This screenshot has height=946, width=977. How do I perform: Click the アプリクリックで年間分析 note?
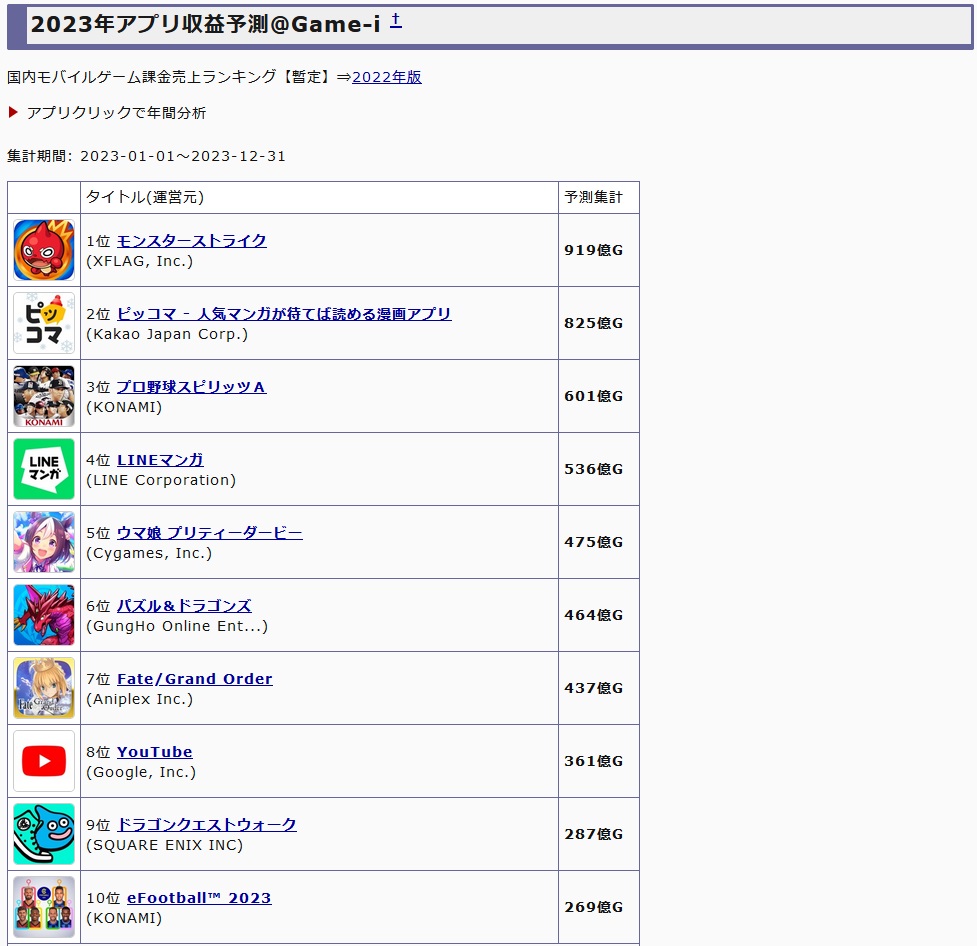[x=116, y=113]
